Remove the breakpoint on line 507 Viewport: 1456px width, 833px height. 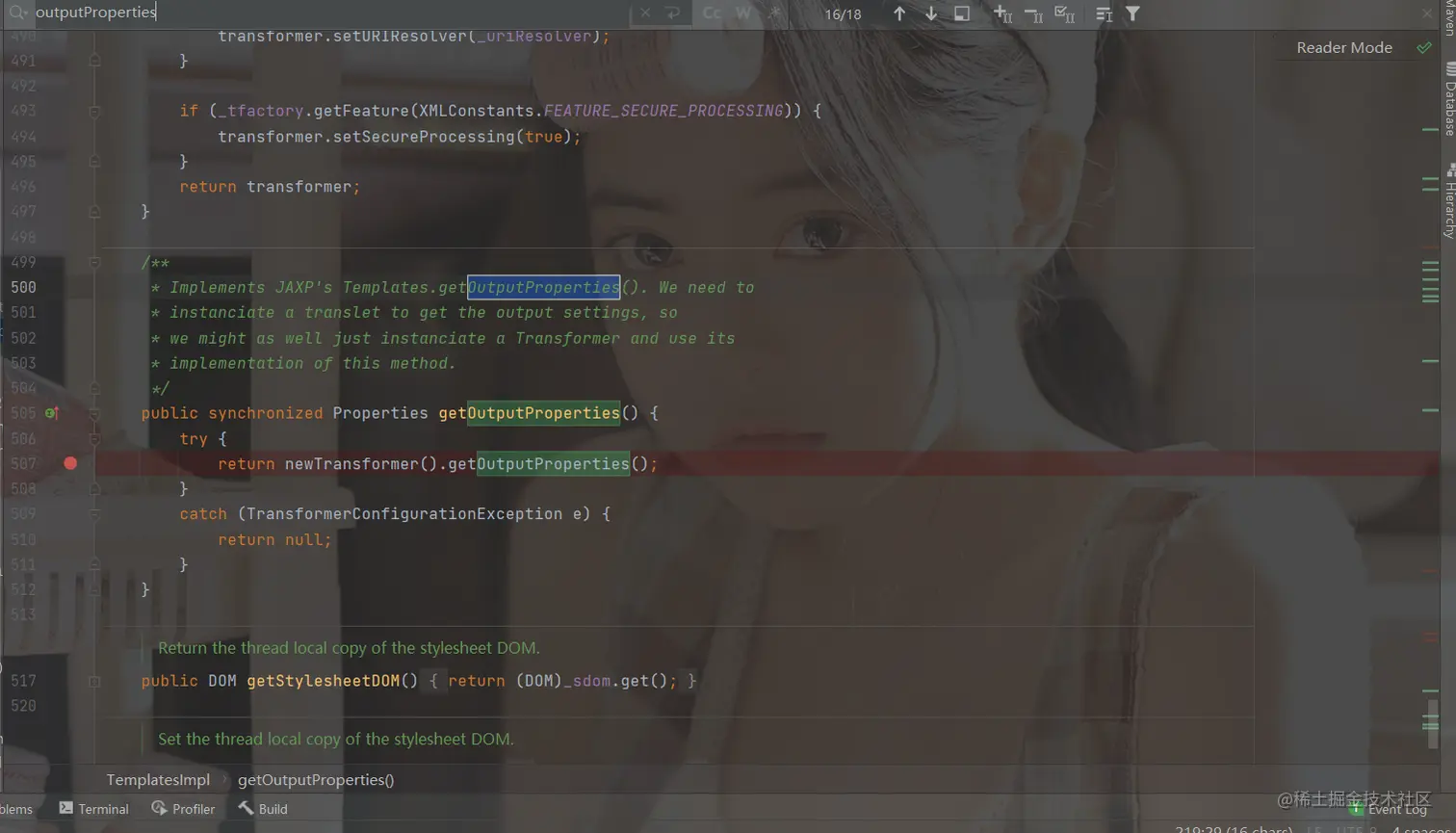click(x=70, y=463)
